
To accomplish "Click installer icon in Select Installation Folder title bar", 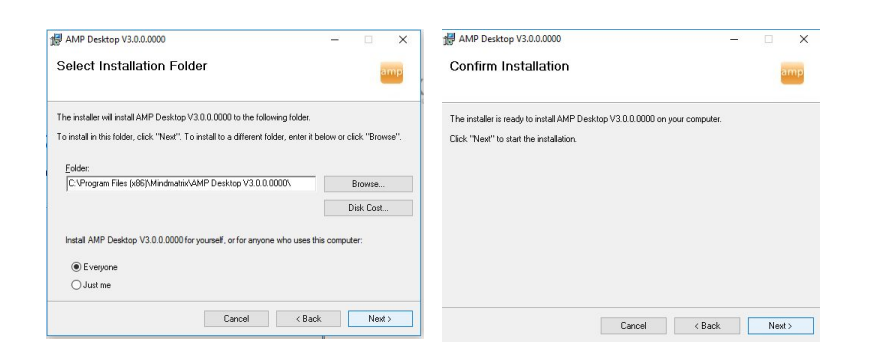I will pyautogui.click(x=56, y=40).
